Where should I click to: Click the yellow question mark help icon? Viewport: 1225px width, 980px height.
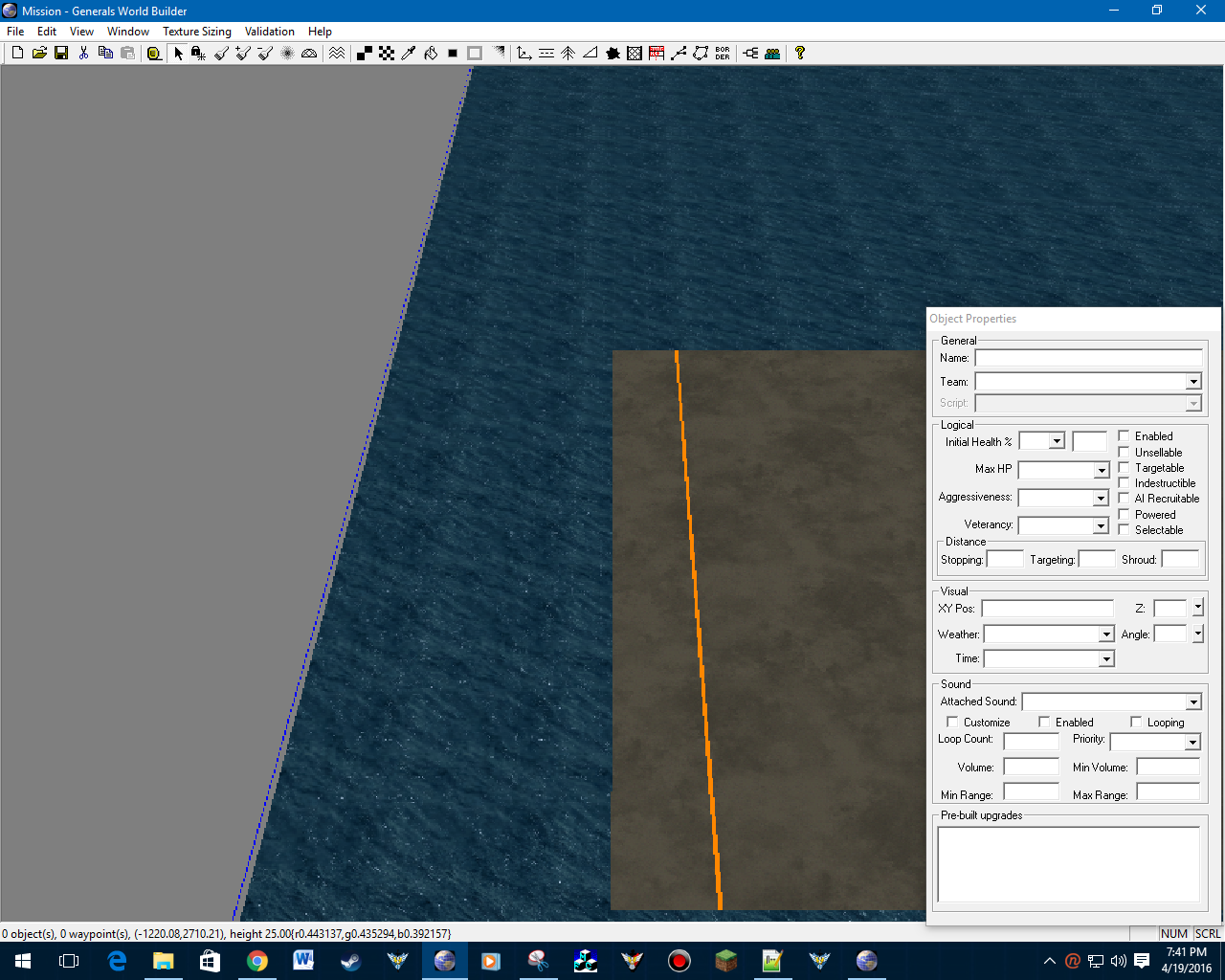point(800,54)
